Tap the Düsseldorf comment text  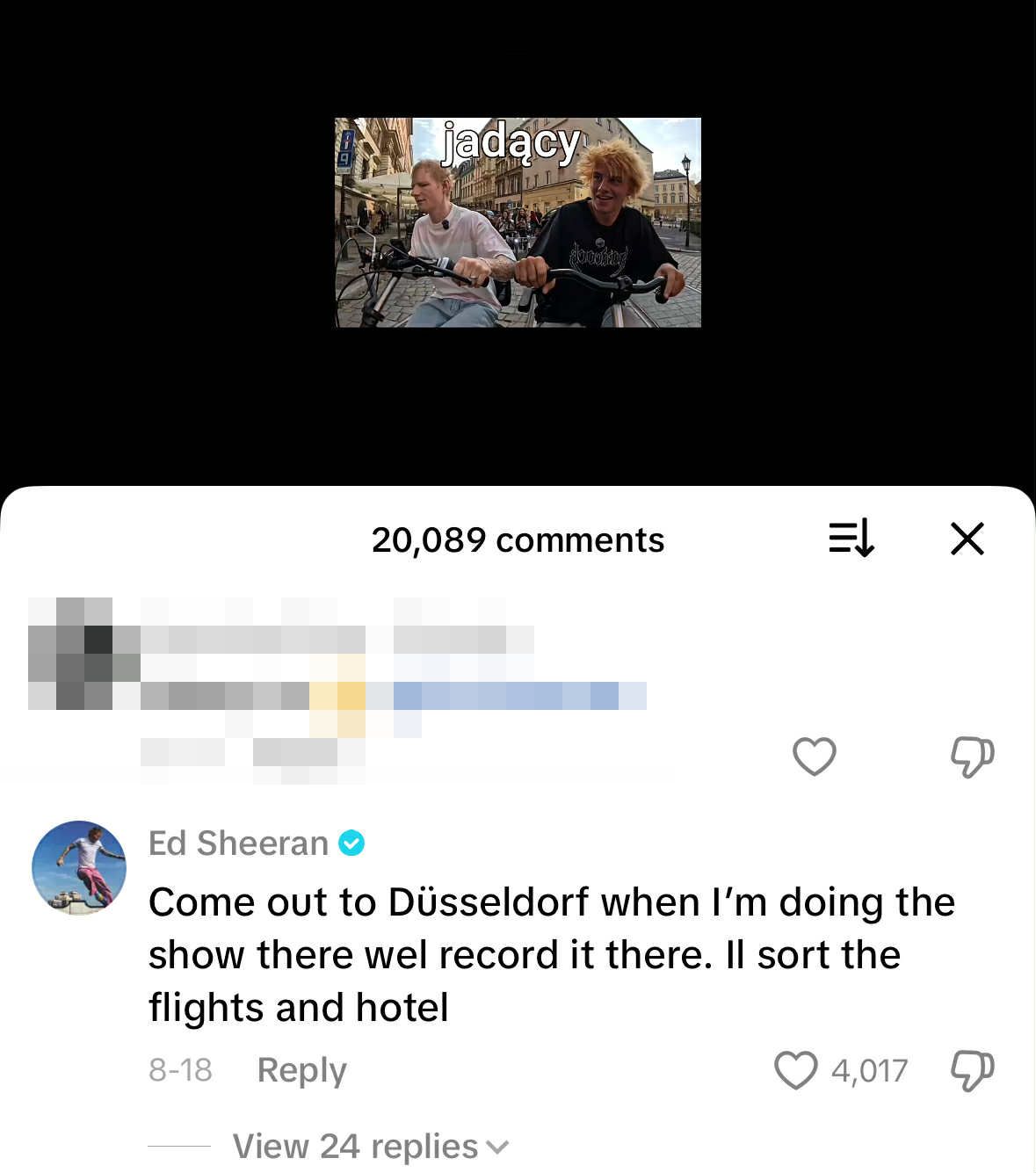(551, 954)
